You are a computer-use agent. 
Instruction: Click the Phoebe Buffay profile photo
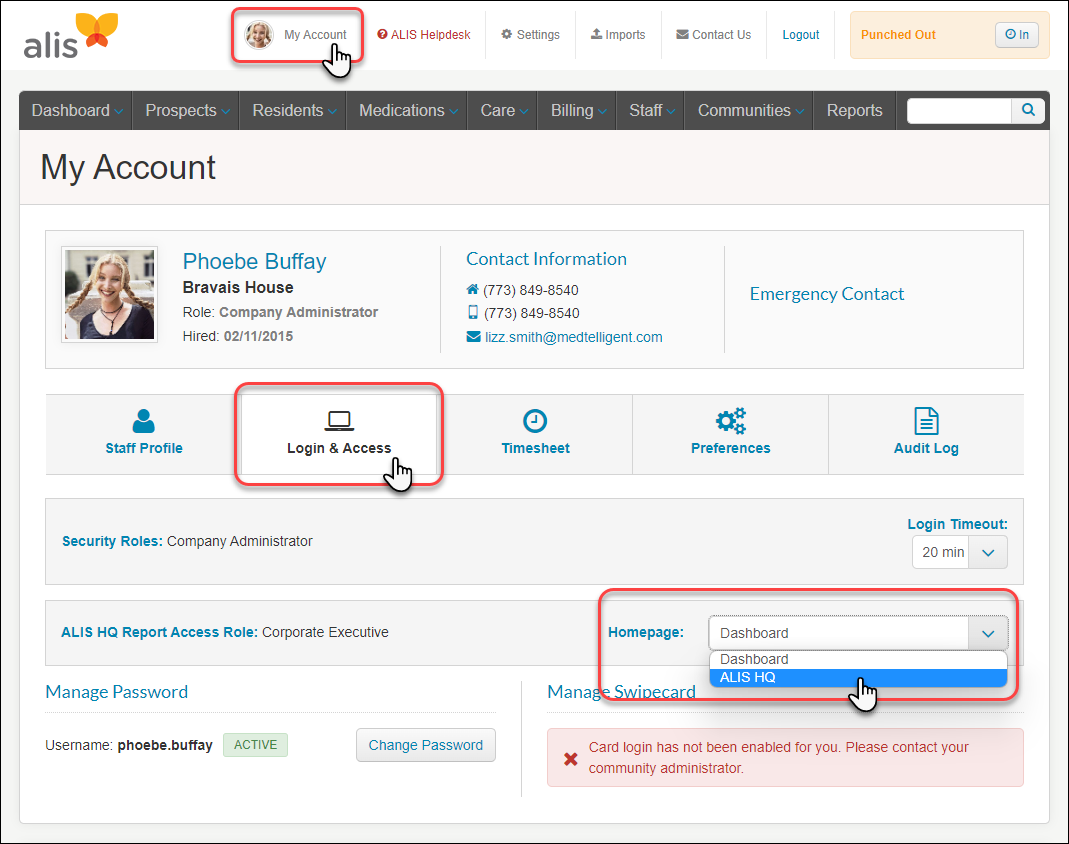click(x=109, y=296)
